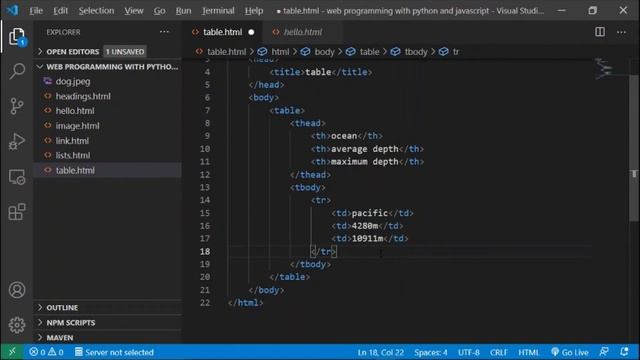The image size is (640, 360).
Task: Collapse the Web Programming With Python folder
Action: click(x=107, y=67)
